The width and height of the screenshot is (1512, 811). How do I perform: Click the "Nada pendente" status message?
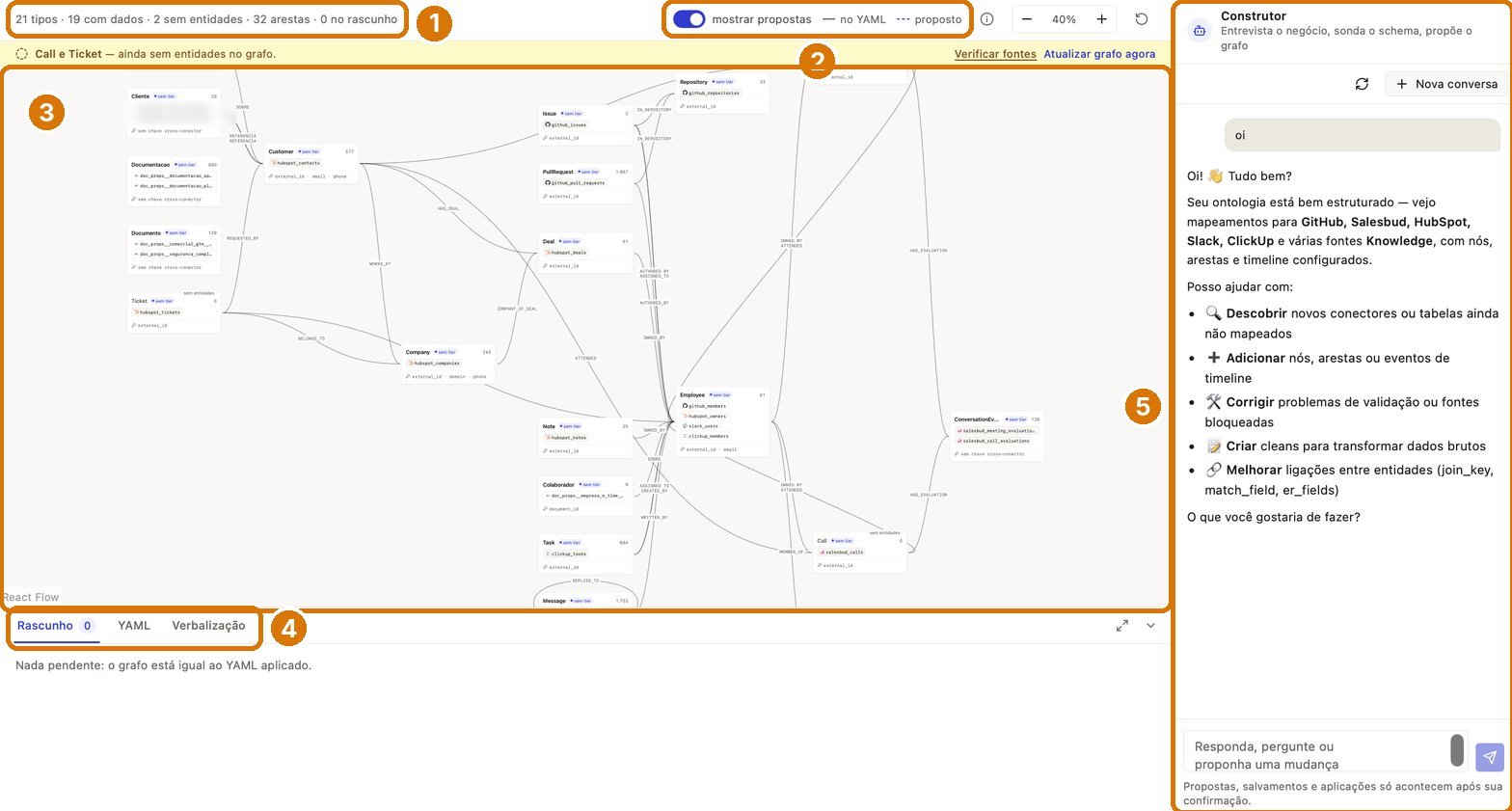[163, 665]
